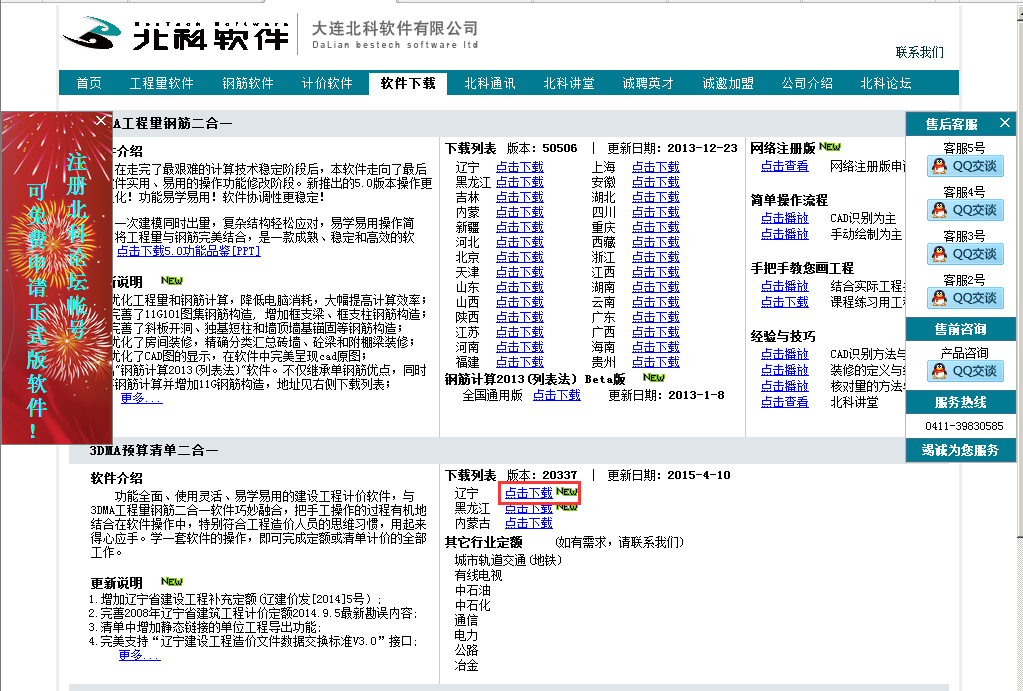This screenshot has width=1023, height=691.
Task: Click 点击查看 under 网络注册版
Action: coord(785,166)
